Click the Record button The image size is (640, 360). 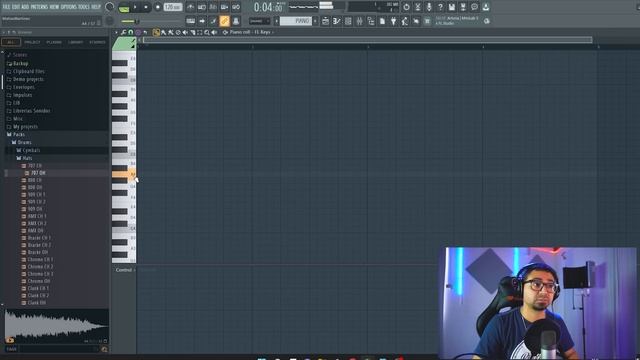click(158, 7)
